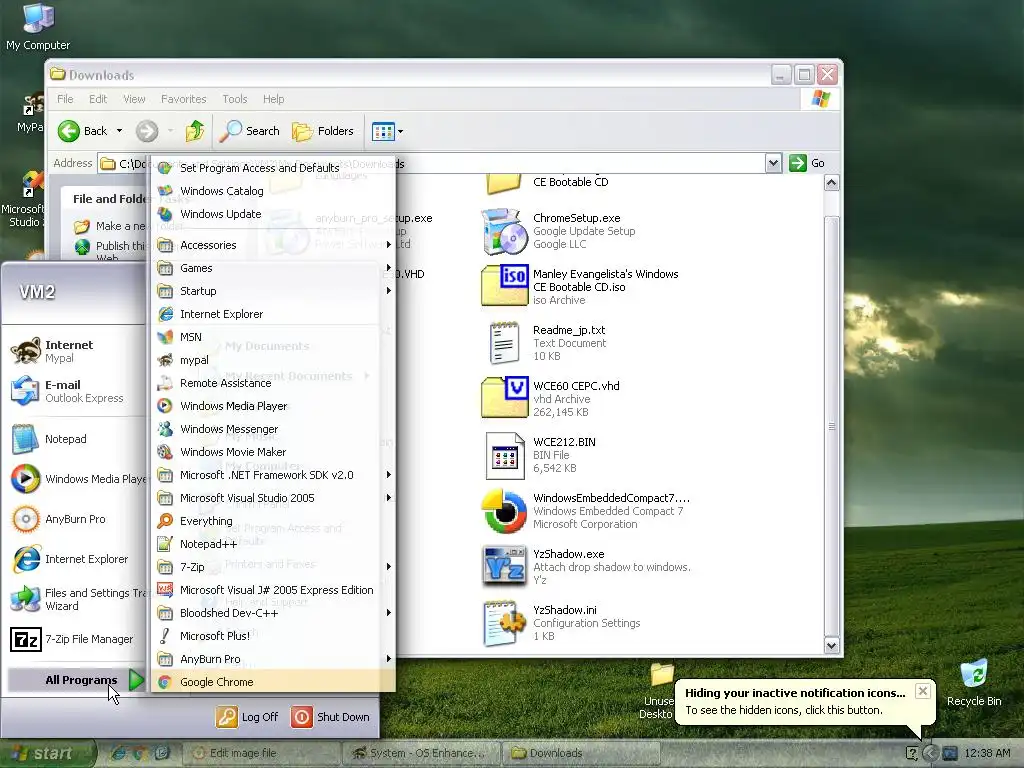Expand the 7-Zip programs submenu

point(273,567)
